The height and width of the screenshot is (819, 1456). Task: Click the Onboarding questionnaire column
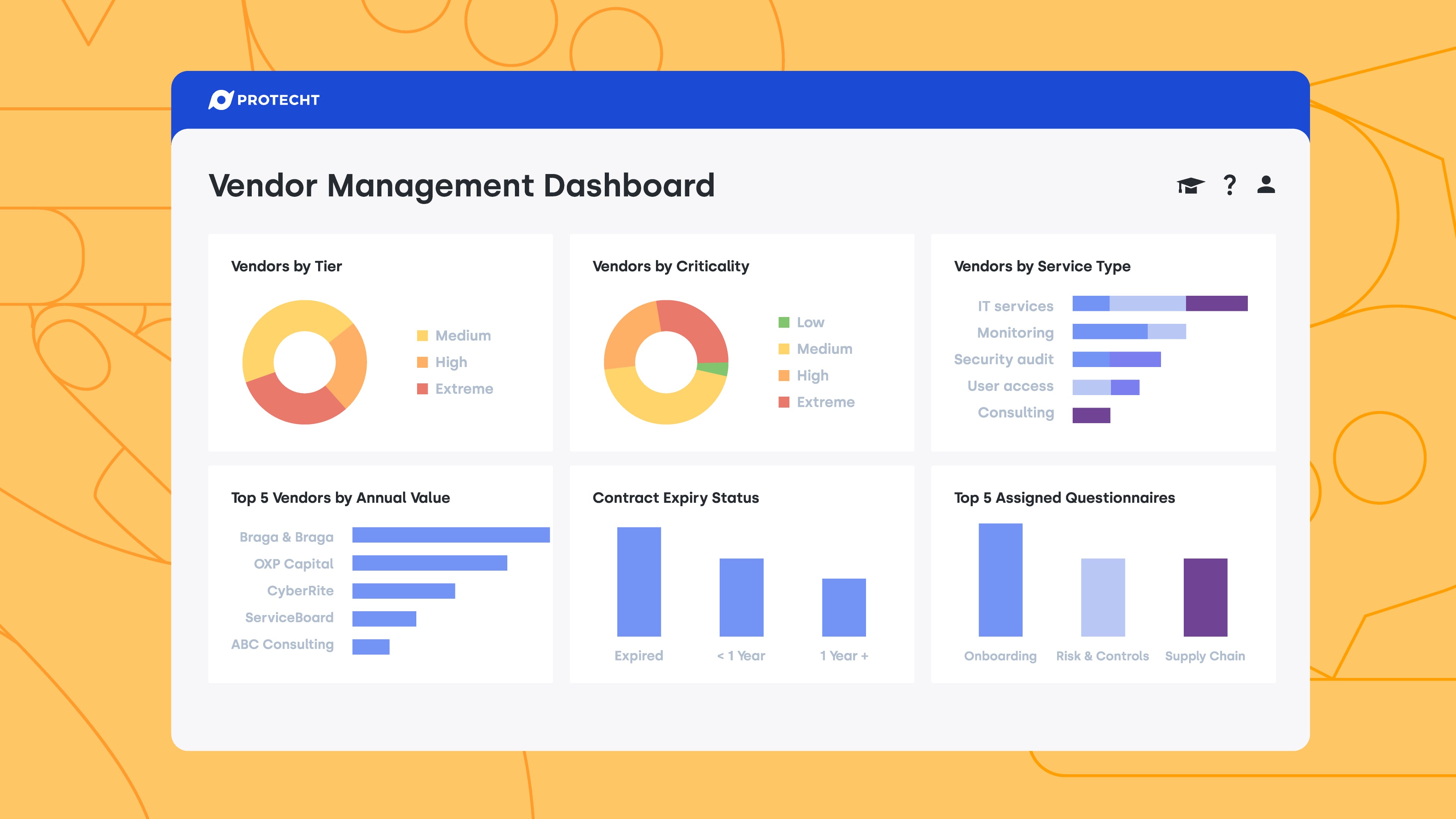1001,580
